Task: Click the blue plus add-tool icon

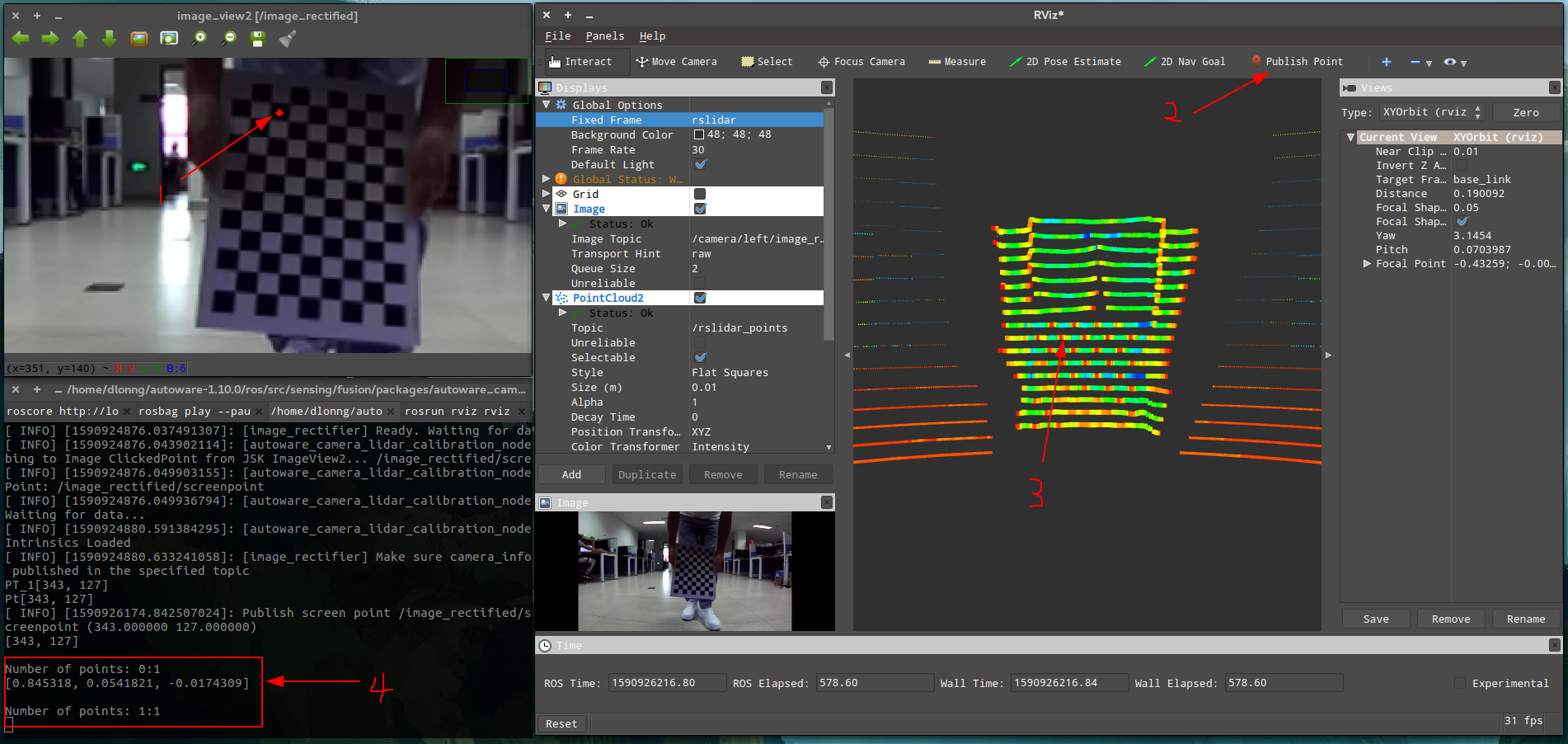Action: point(1387,62)
